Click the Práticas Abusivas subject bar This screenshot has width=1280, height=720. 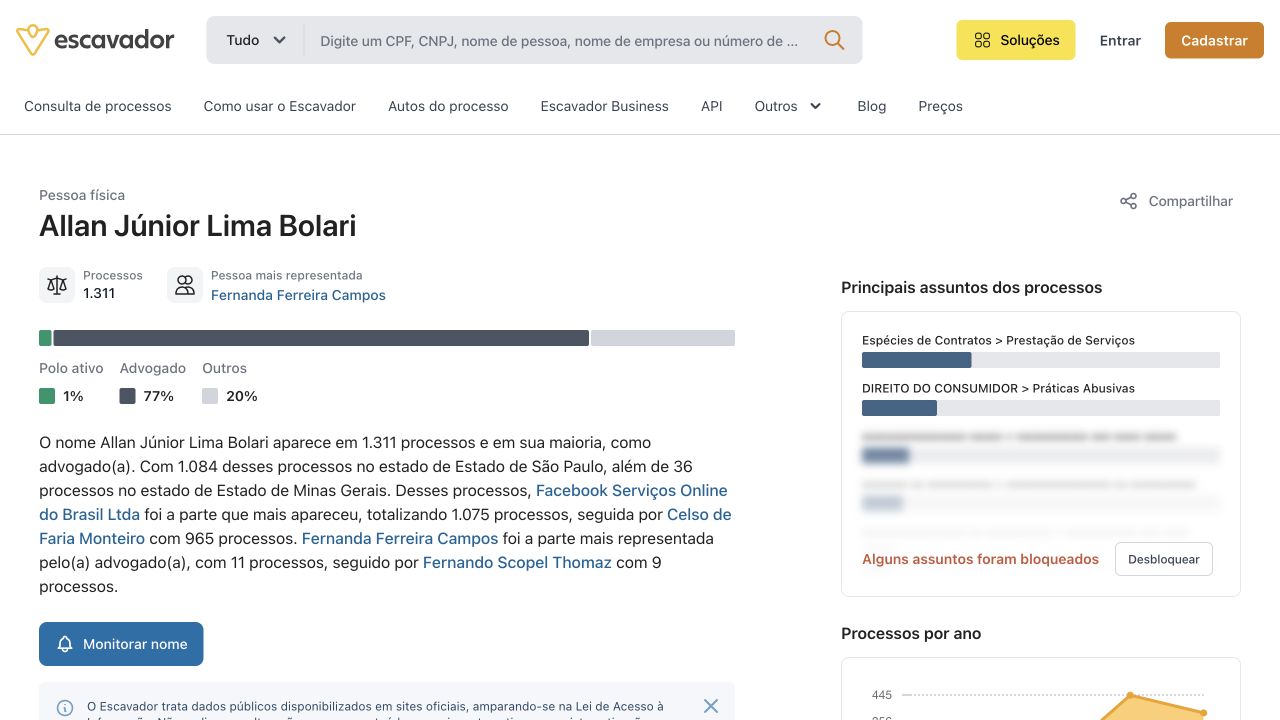(1041, 408)
